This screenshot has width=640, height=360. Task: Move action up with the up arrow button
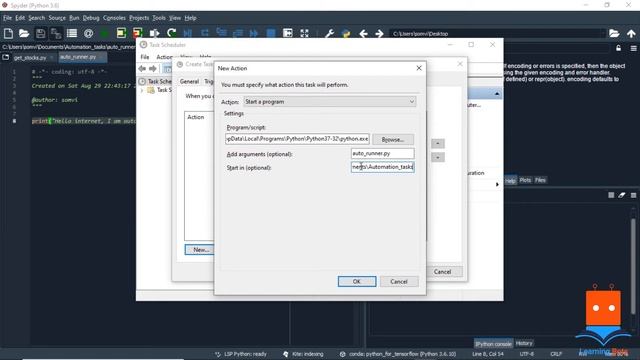click(x=438, y=144)
